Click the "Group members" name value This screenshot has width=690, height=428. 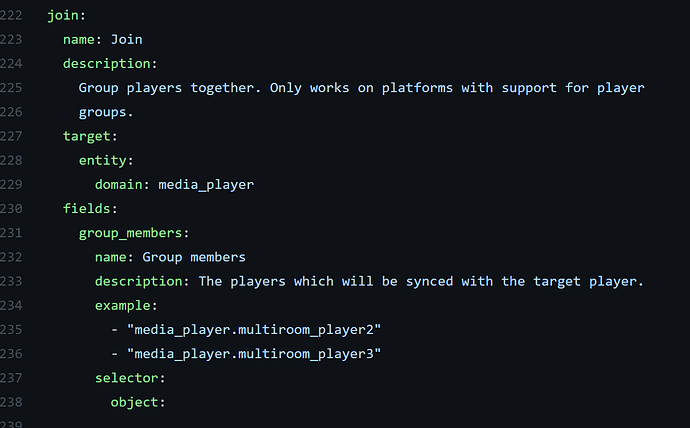(194, 257)
